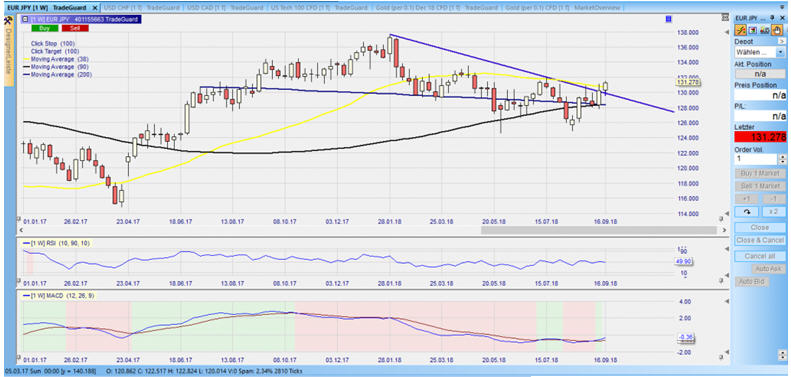Click the chart horizontal scrollbar thumb
The height and width of the screenshot is (377, 791).
598,230
